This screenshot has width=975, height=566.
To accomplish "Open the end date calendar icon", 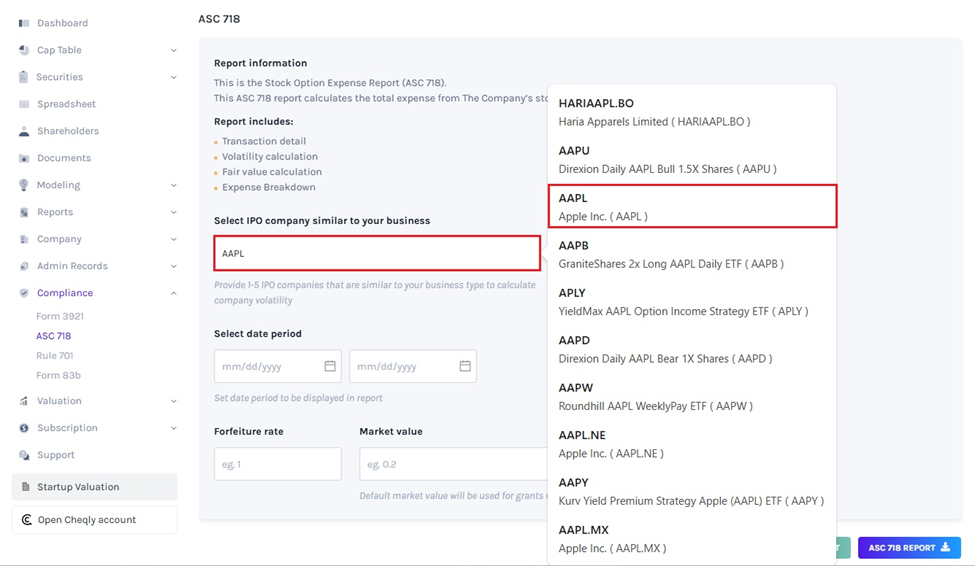I will pyautogui.click(x=465, y=366).
